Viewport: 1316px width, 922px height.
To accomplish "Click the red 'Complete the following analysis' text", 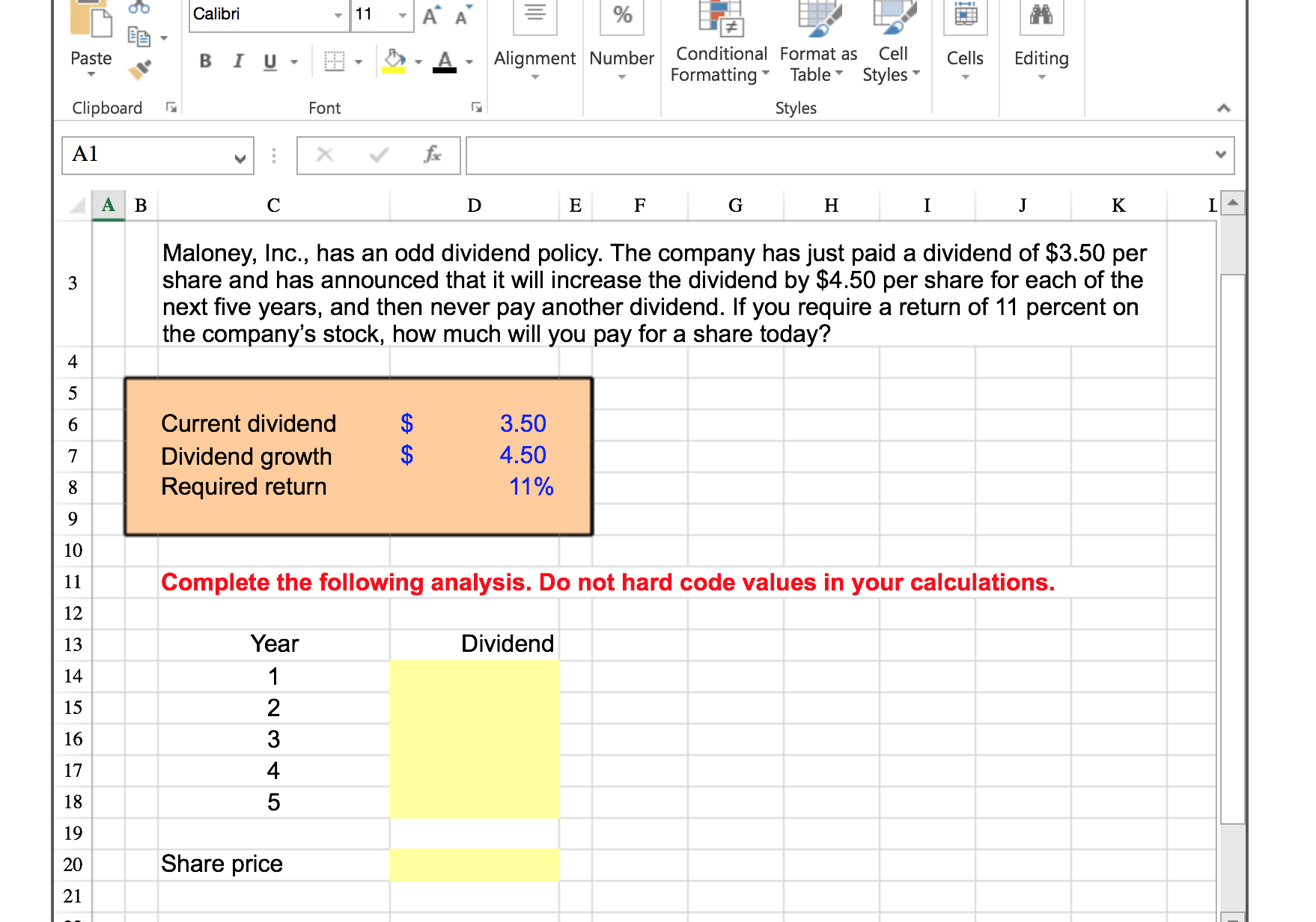I will 608,582.
